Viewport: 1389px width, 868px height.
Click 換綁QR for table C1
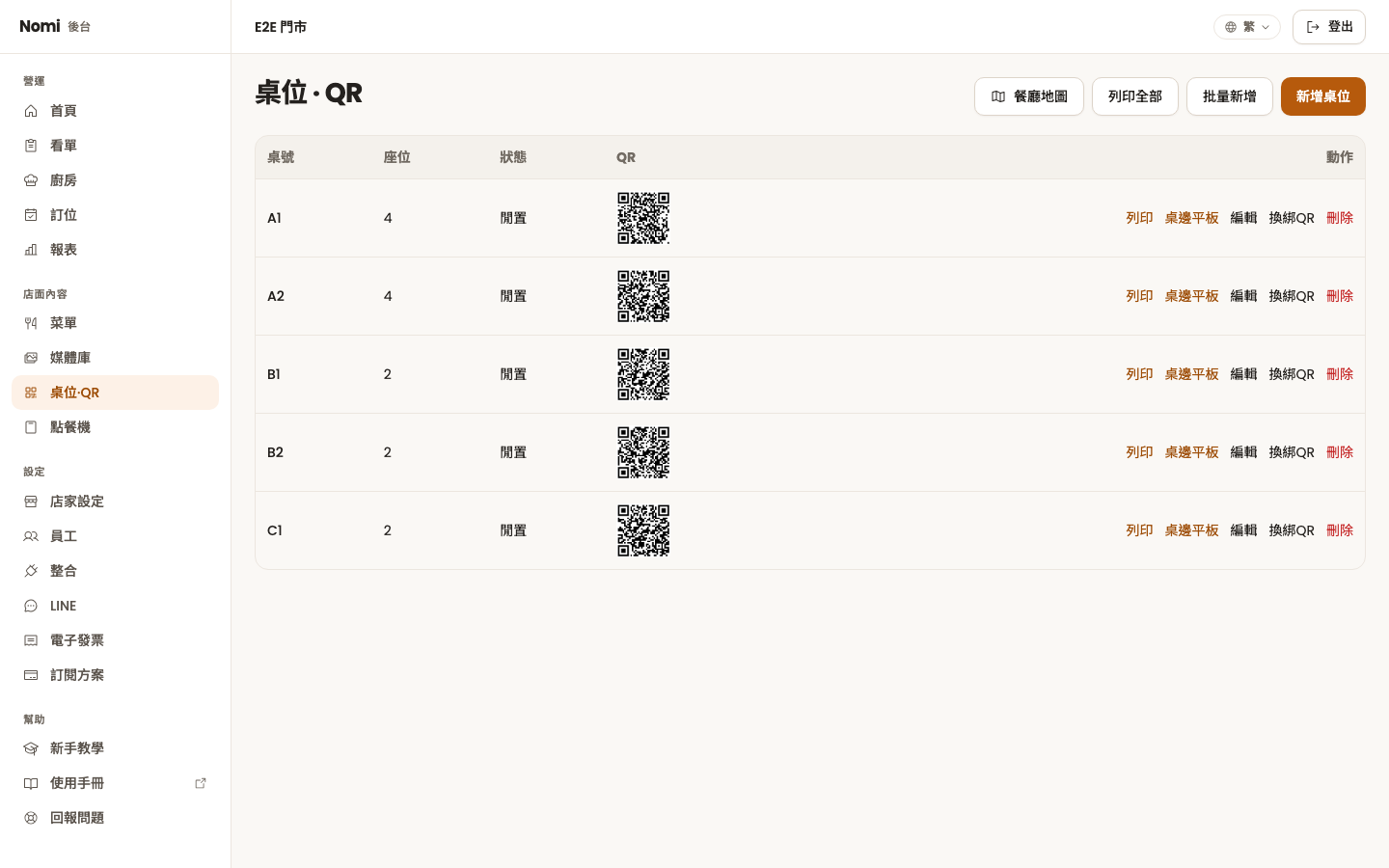click(x=1292, y=530)
